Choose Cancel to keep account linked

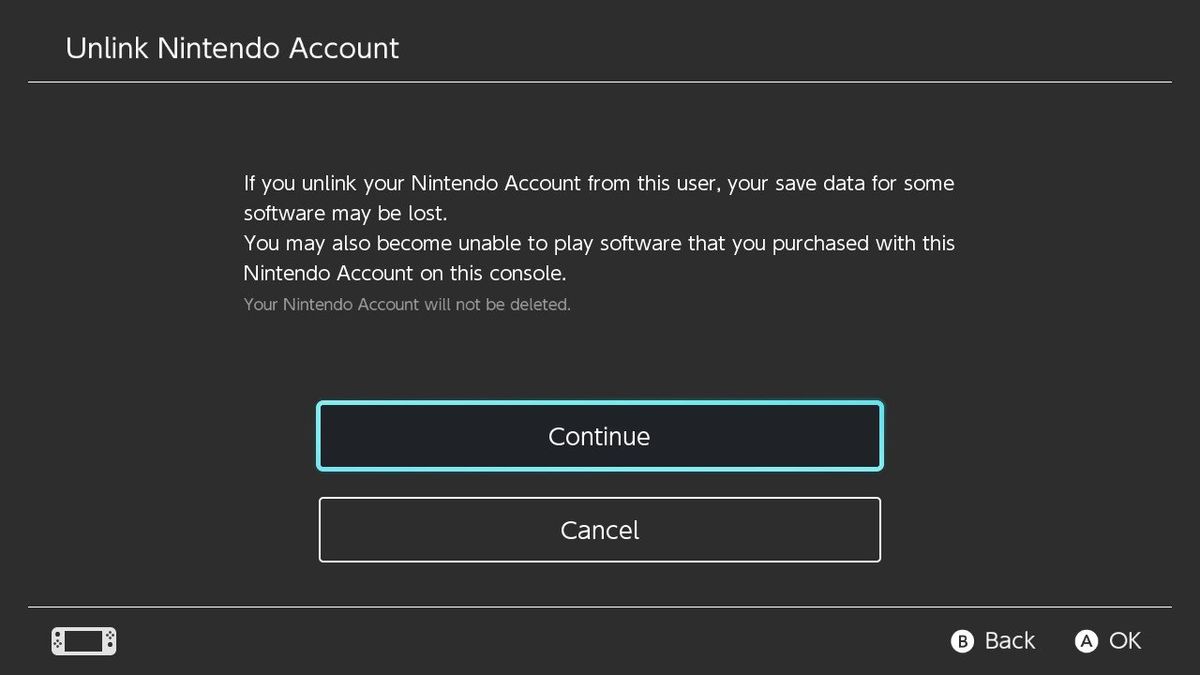tap(599, 530)
